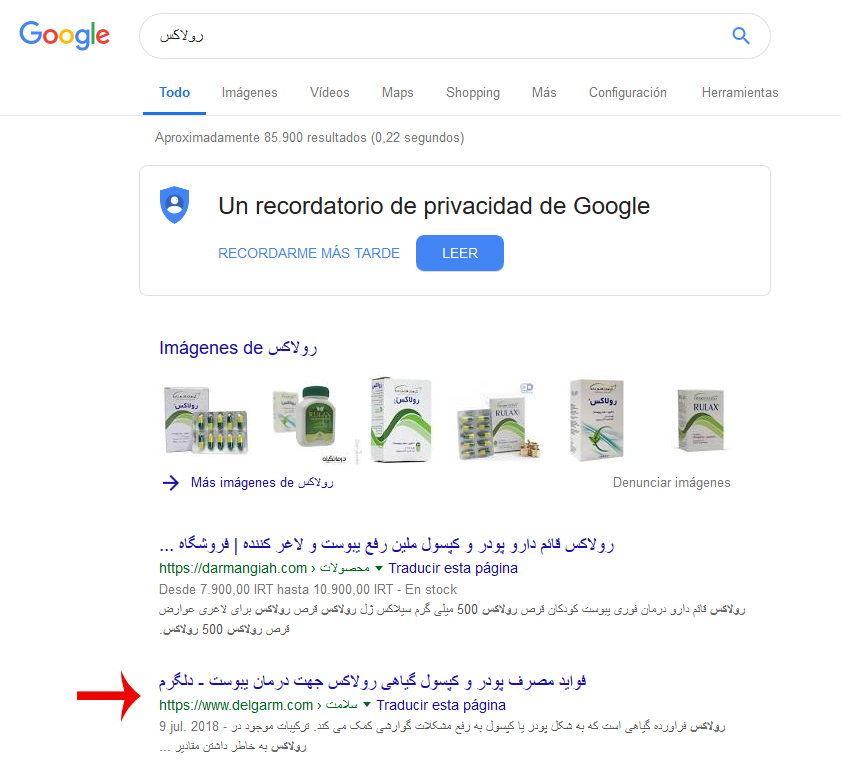Open the Shopping tab
This screenshot has height=766, width=841.
tap(473, 93)
